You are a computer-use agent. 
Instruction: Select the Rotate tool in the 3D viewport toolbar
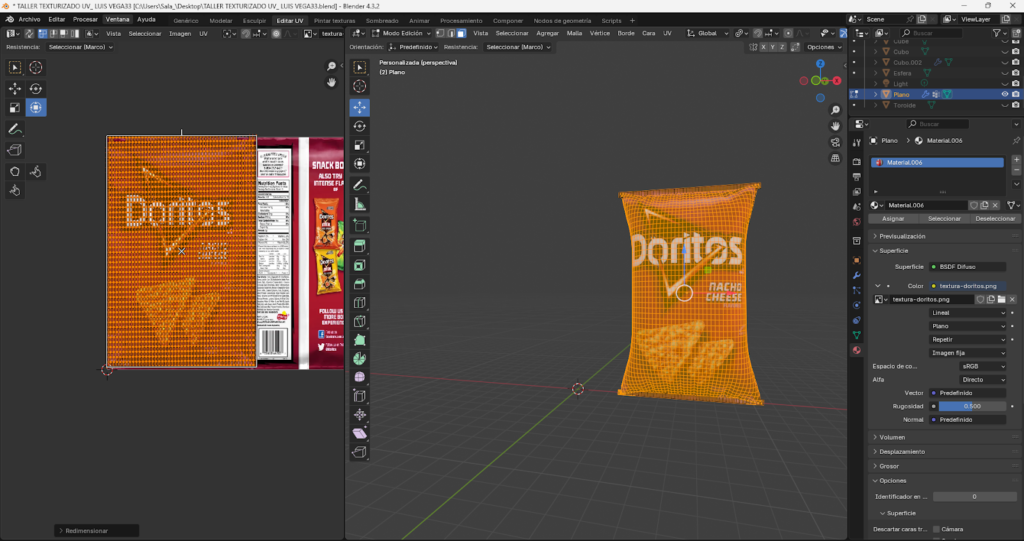pyautogui.click(x=360, y=126)
